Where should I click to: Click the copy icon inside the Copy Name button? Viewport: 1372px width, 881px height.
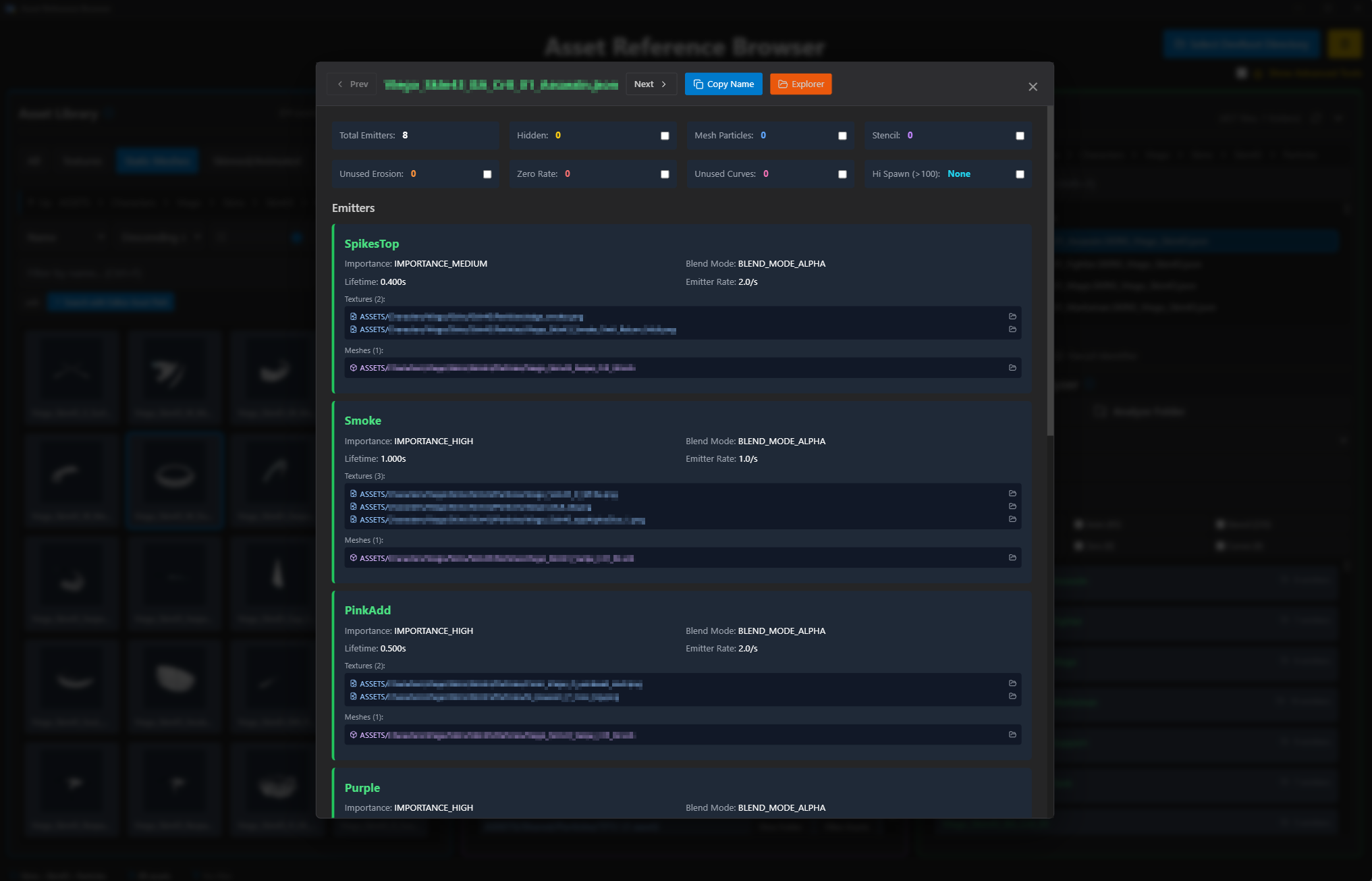pos(698,84)
